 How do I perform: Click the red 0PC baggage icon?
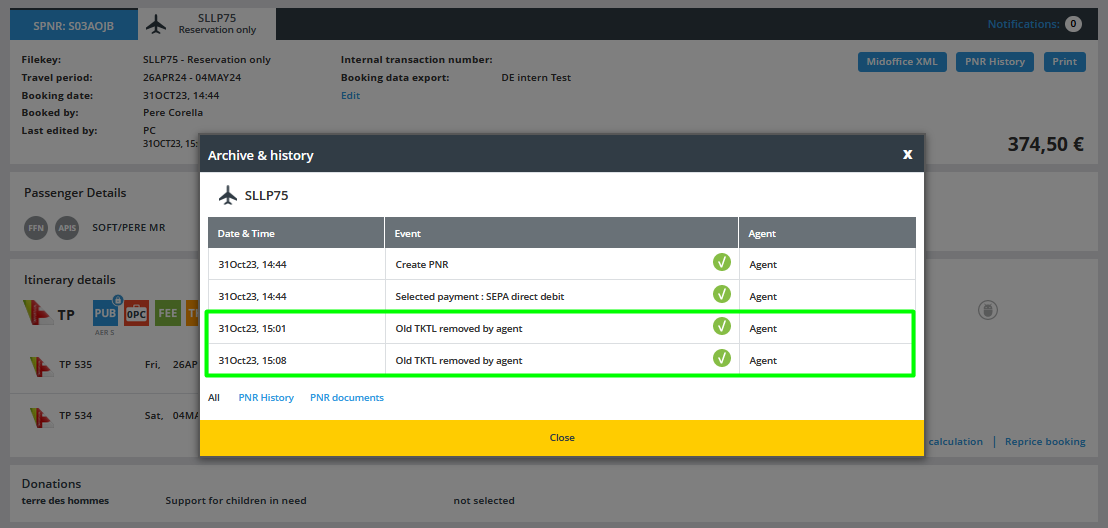[x=137, y=313]
